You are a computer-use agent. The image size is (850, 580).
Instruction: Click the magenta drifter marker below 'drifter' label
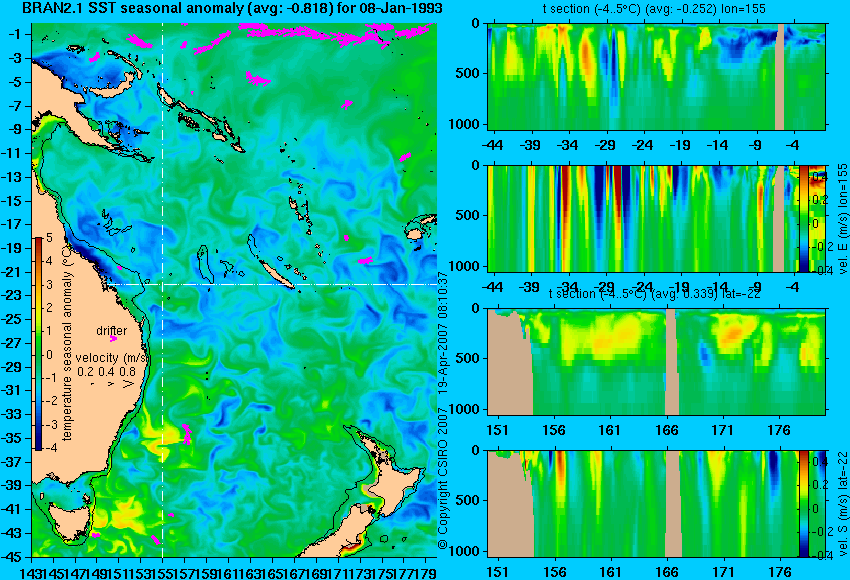click(113, 339)
